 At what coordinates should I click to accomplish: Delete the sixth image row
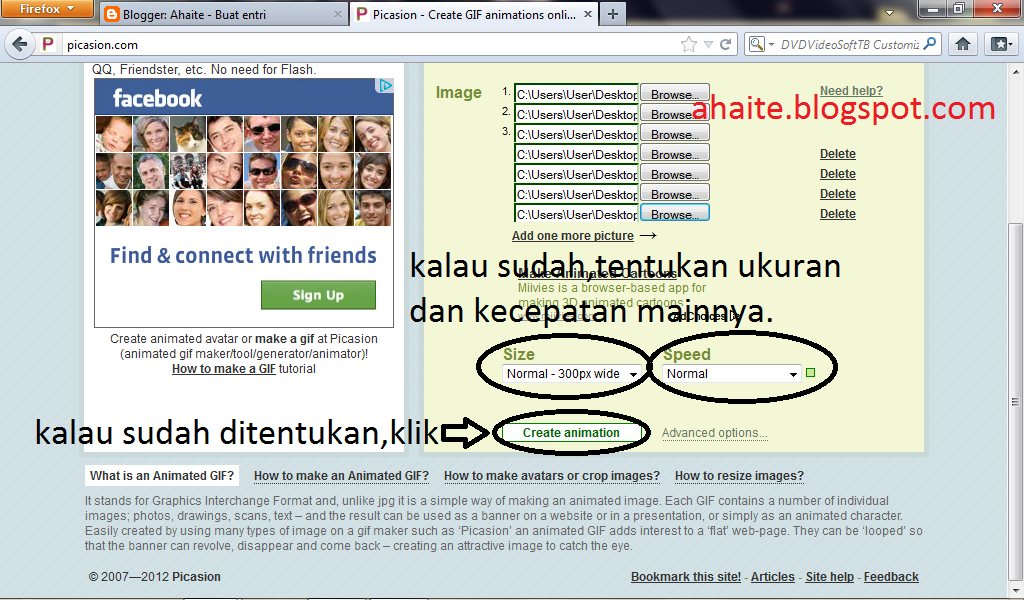[x=838, y=194]
